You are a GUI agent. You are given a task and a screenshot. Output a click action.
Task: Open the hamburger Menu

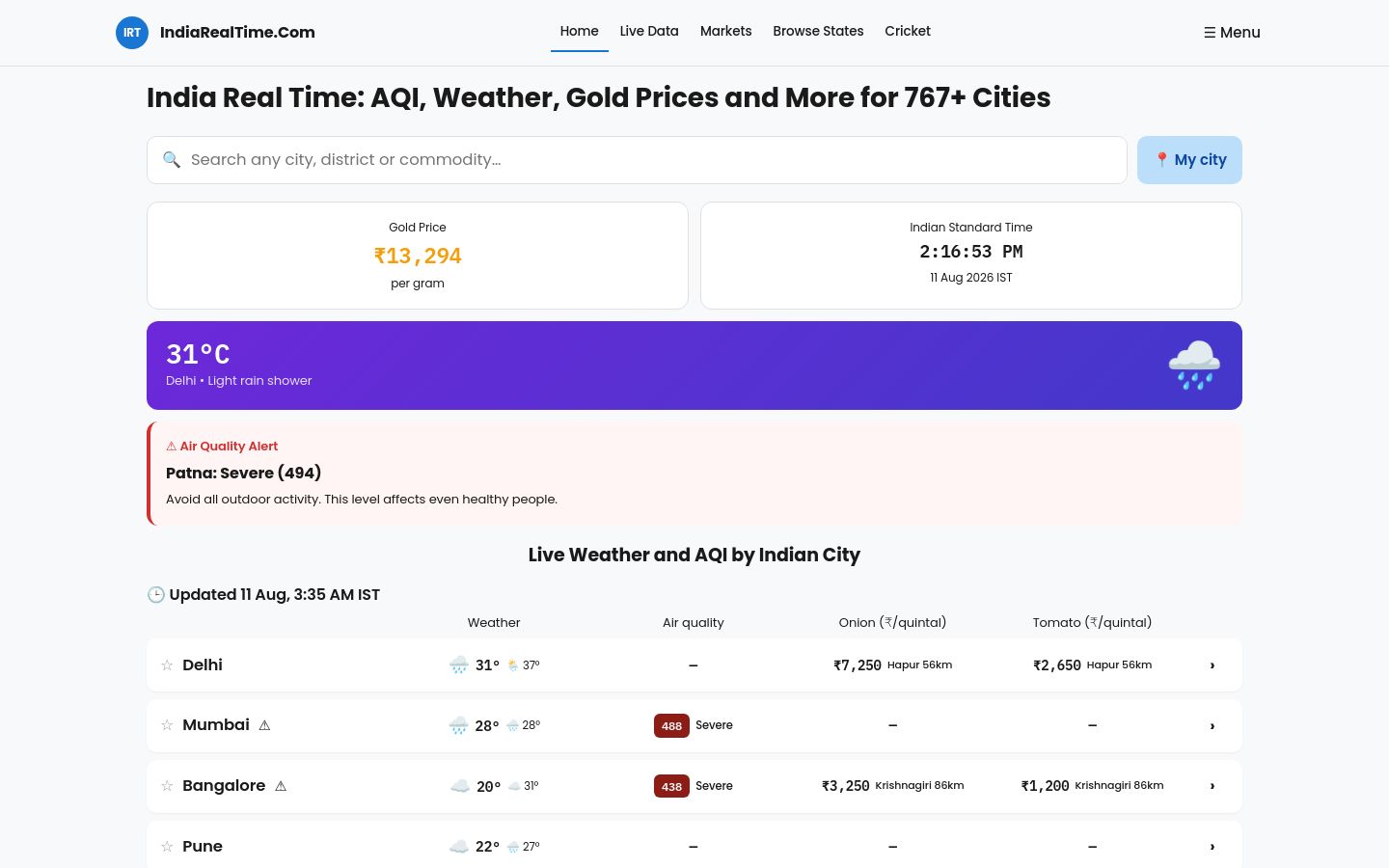pos(1232,32)
